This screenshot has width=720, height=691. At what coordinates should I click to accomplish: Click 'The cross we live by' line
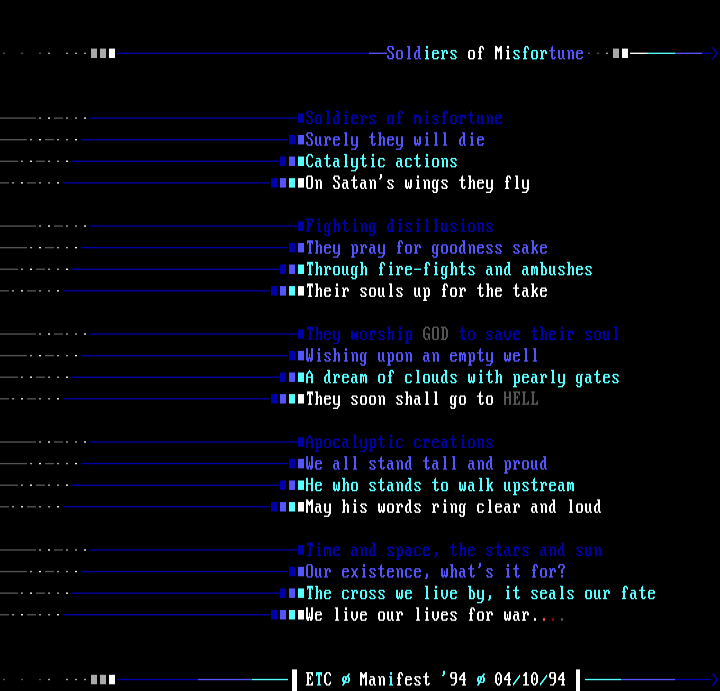pos(480,593)
